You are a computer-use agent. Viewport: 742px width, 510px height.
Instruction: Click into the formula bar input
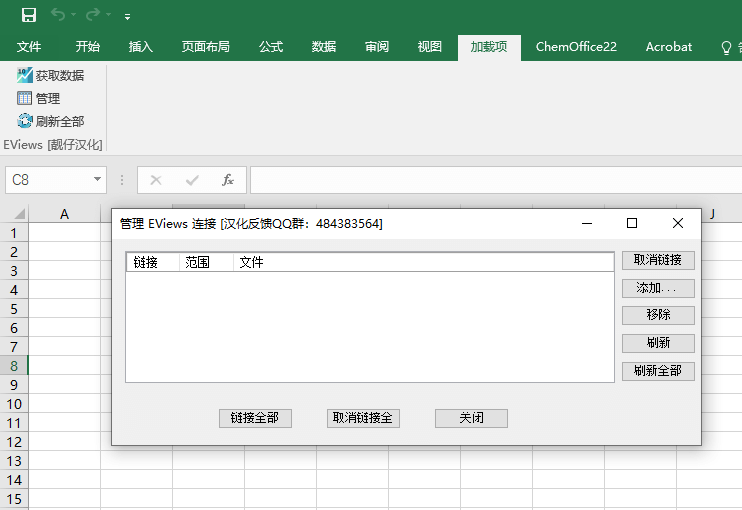pyautogui.click(x=496, y=180)
